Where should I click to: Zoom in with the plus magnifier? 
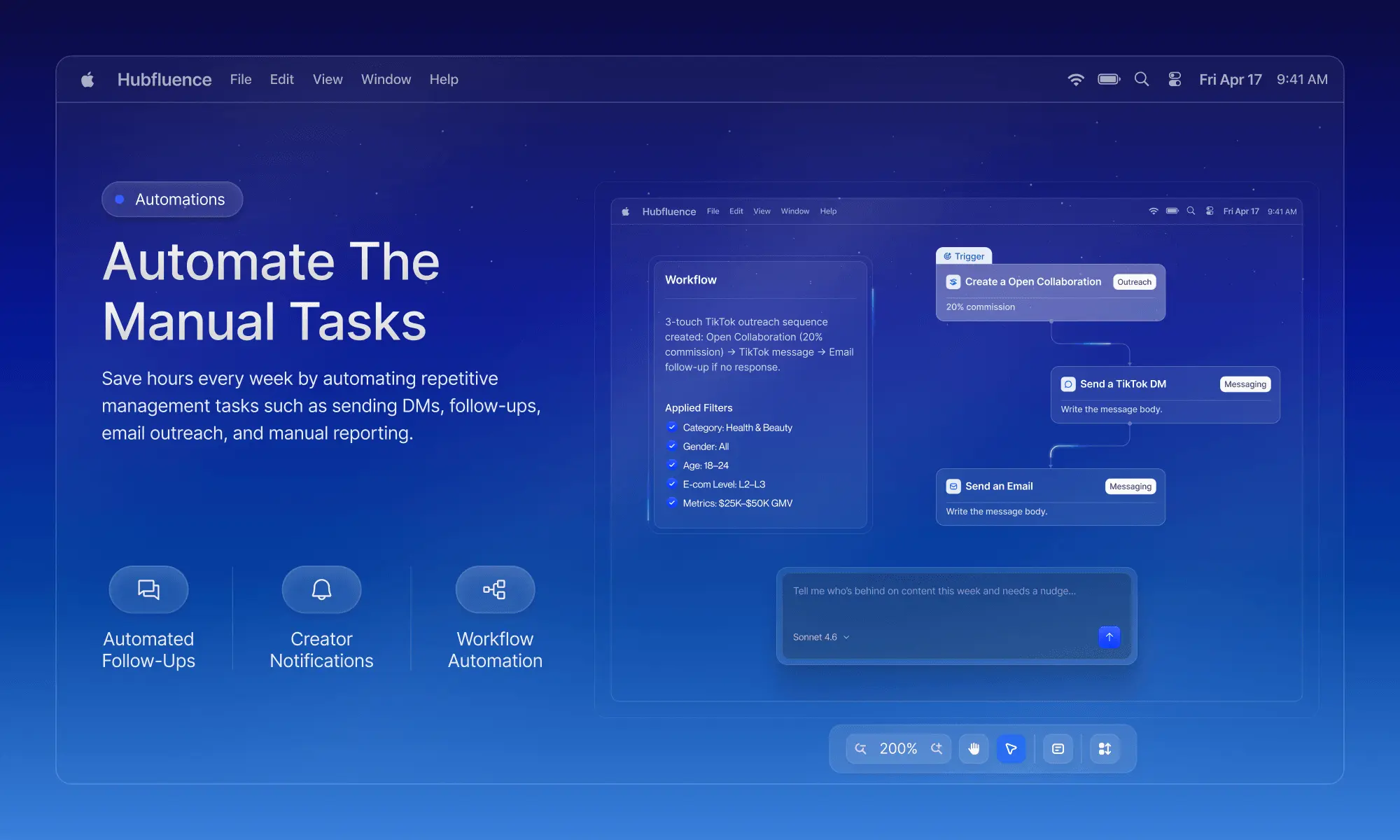937,748
